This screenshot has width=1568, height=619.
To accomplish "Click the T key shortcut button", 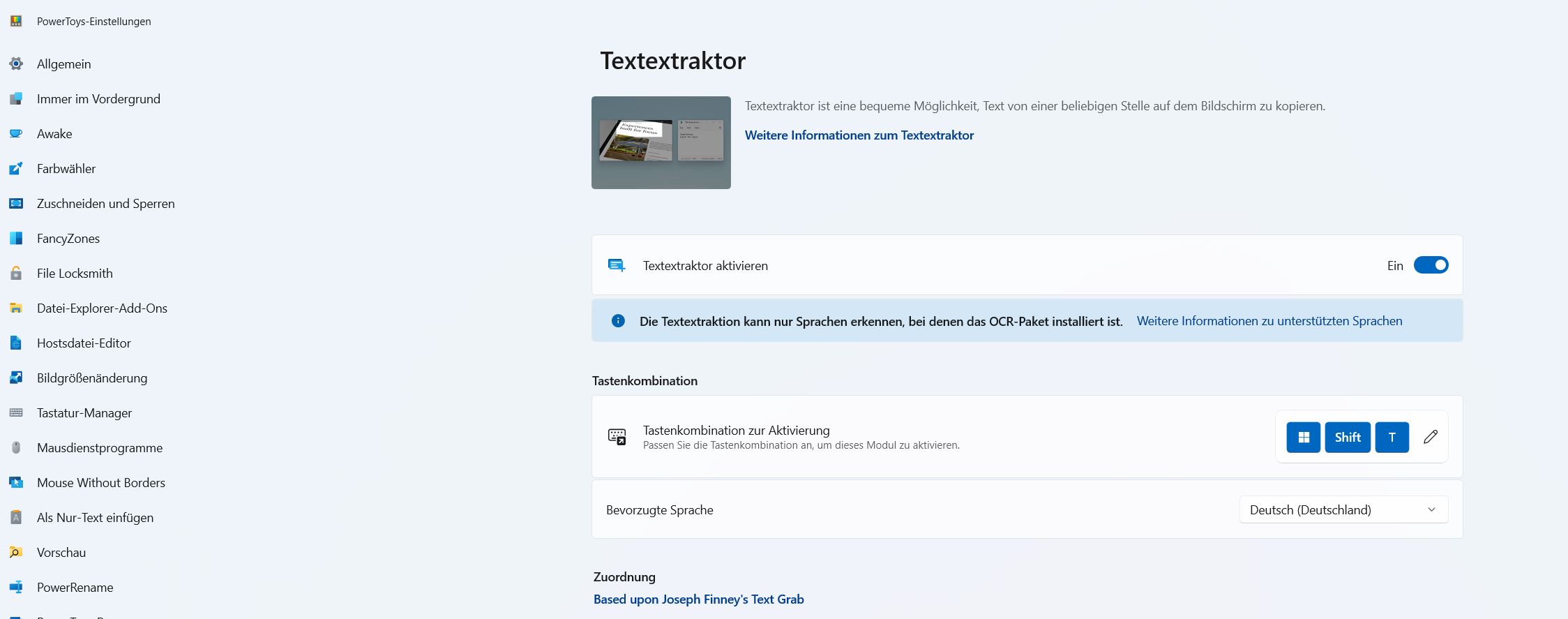I will tap(1392, 438).
